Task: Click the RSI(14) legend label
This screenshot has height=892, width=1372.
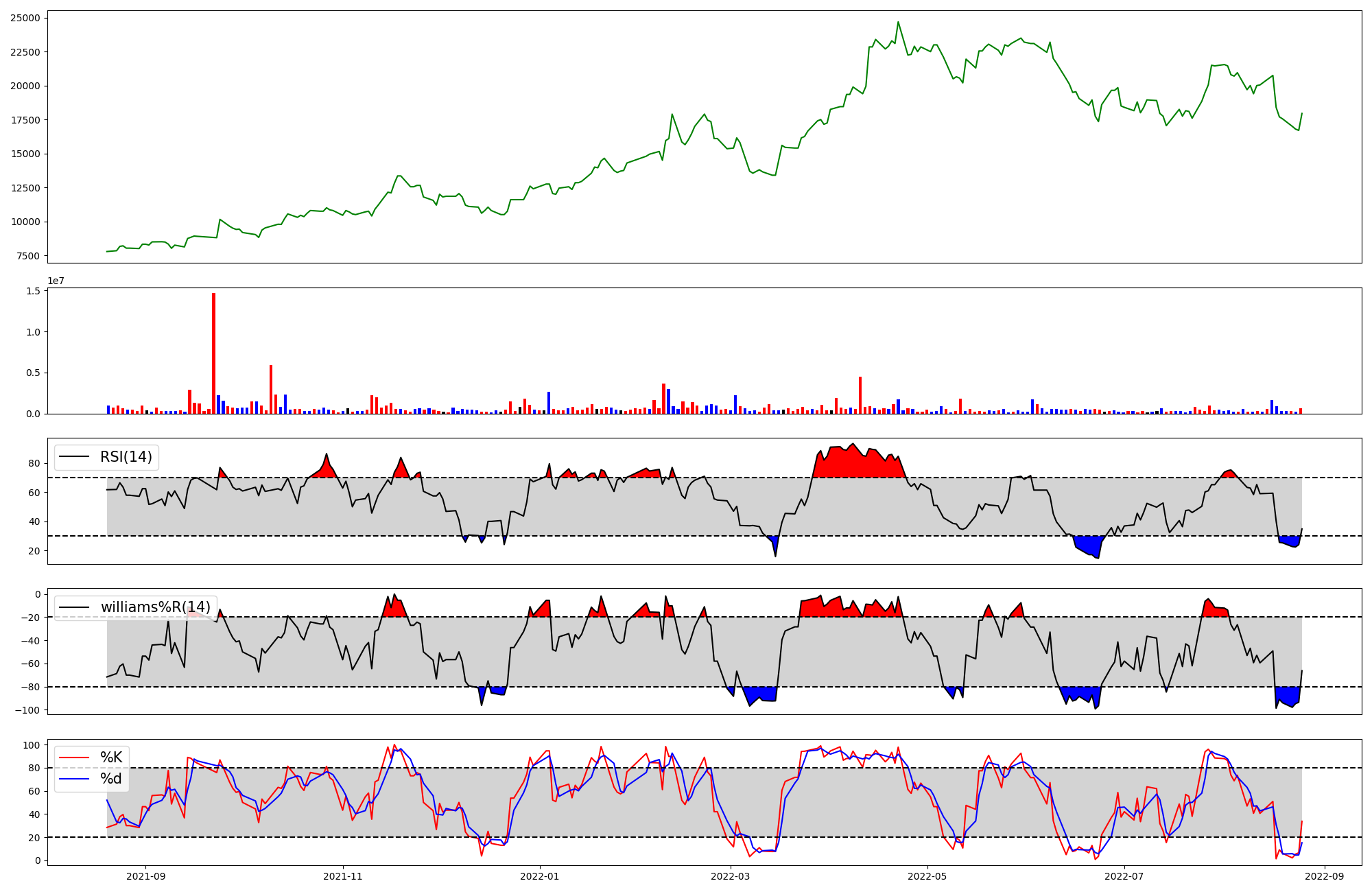Action: [x=126, y=457]
